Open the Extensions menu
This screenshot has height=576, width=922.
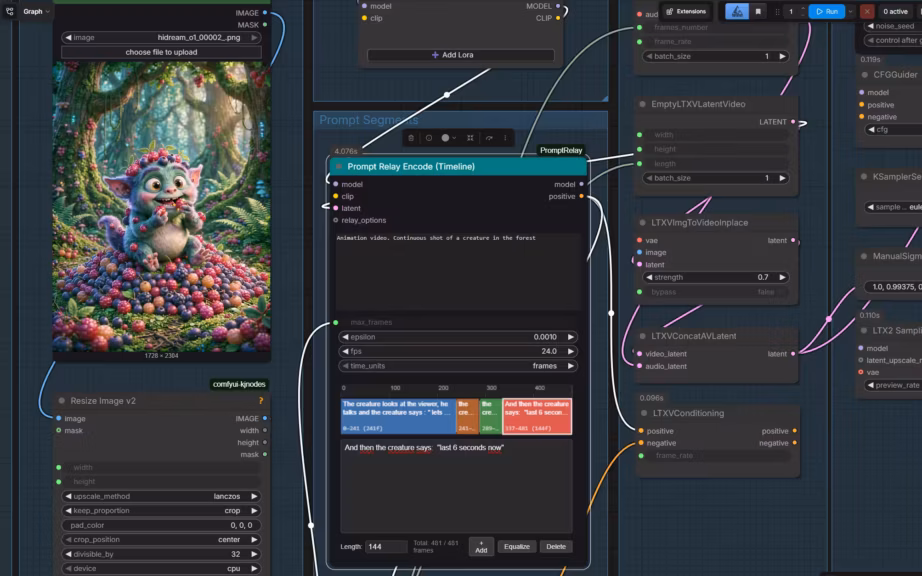coord(686,11)
